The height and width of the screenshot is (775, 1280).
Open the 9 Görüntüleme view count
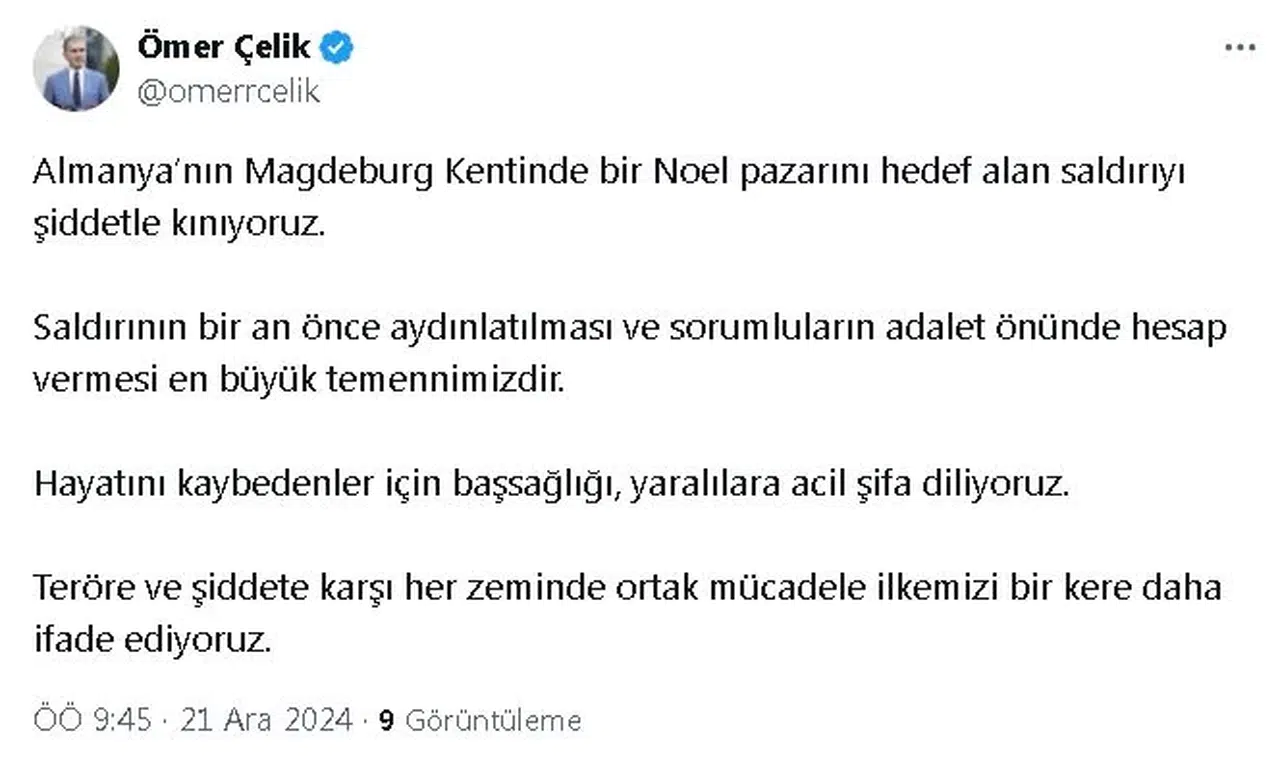480,720
